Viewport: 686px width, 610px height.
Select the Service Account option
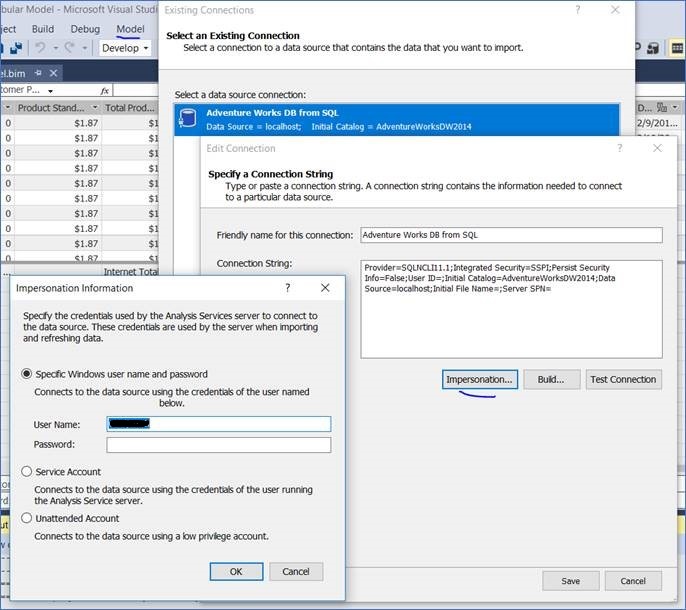click(x=27, y=471)
